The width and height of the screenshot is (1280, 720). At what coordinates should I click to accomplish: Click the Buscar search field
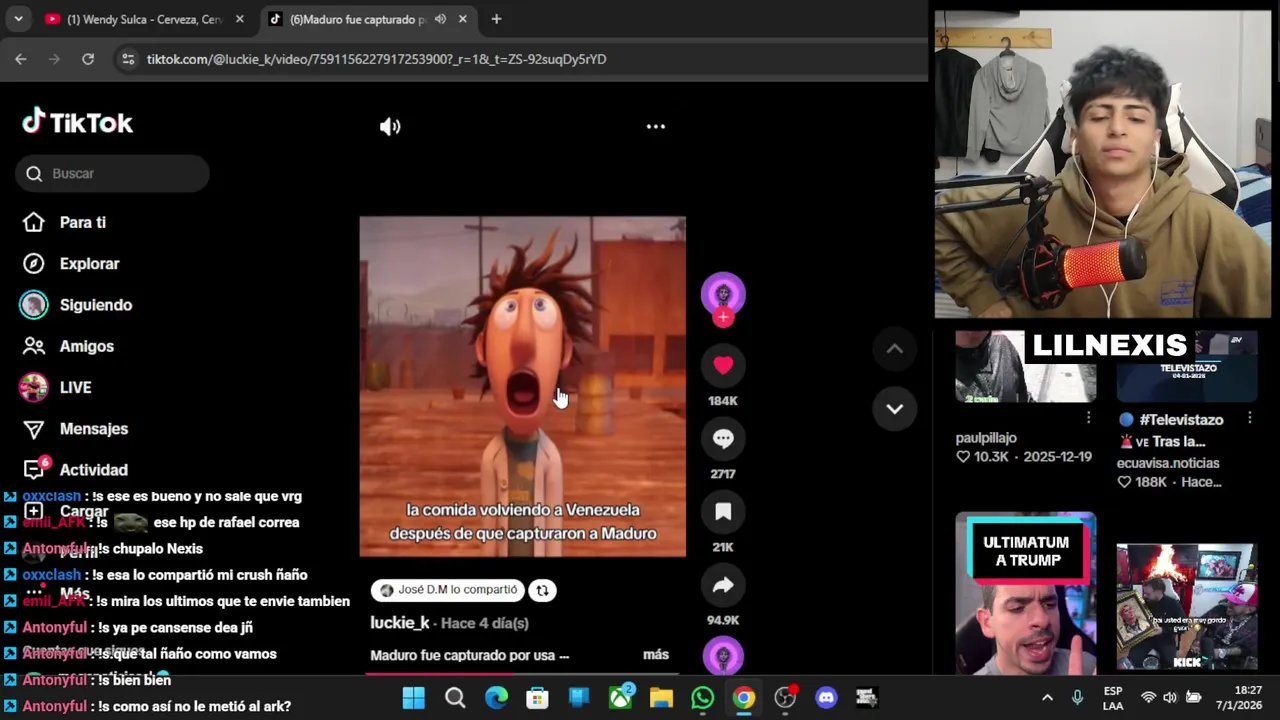pyautogui.click(x=112, y=174)
